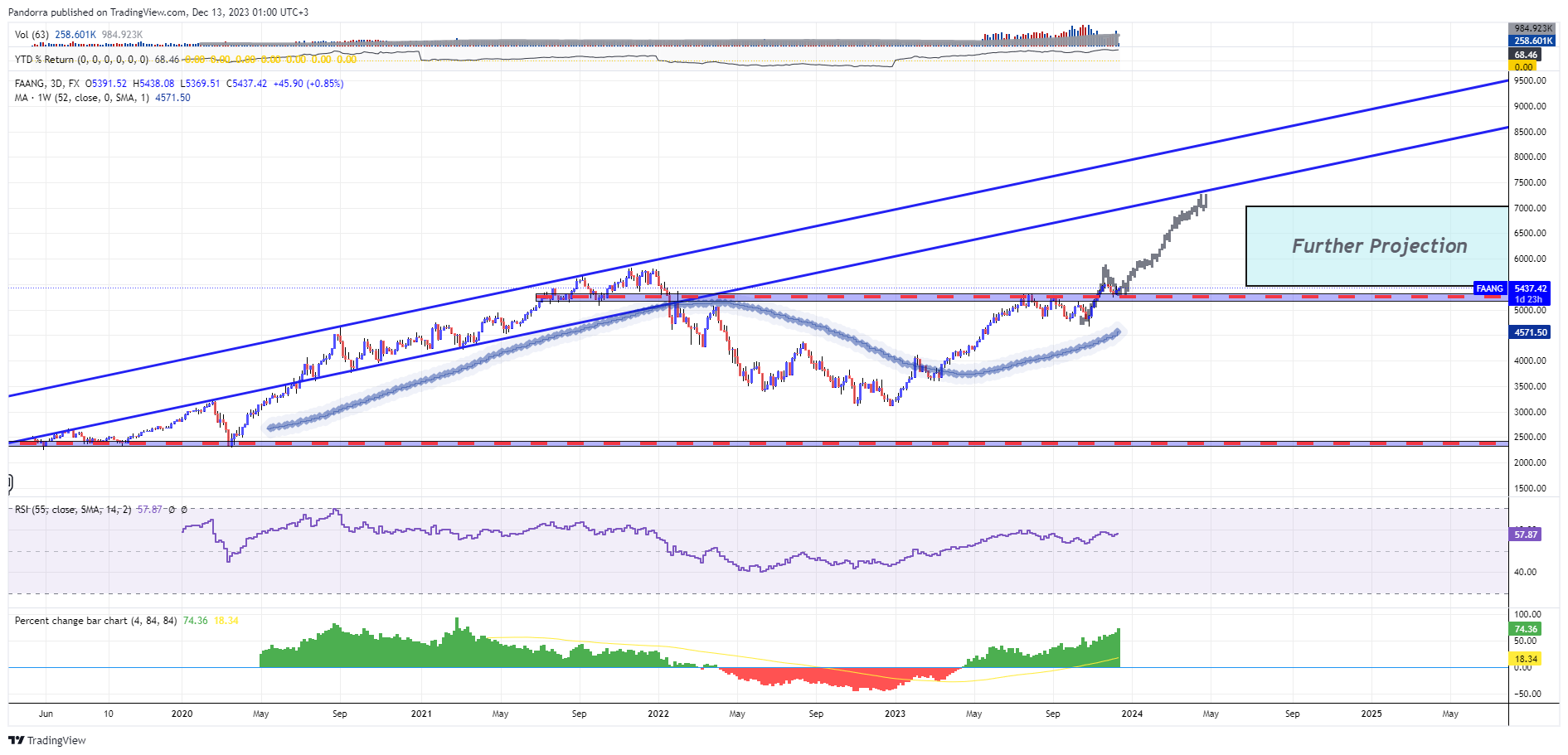Click the 6000.00 price axis value
Viewport: 1568px width, 755px height.
pos(1530,259)
